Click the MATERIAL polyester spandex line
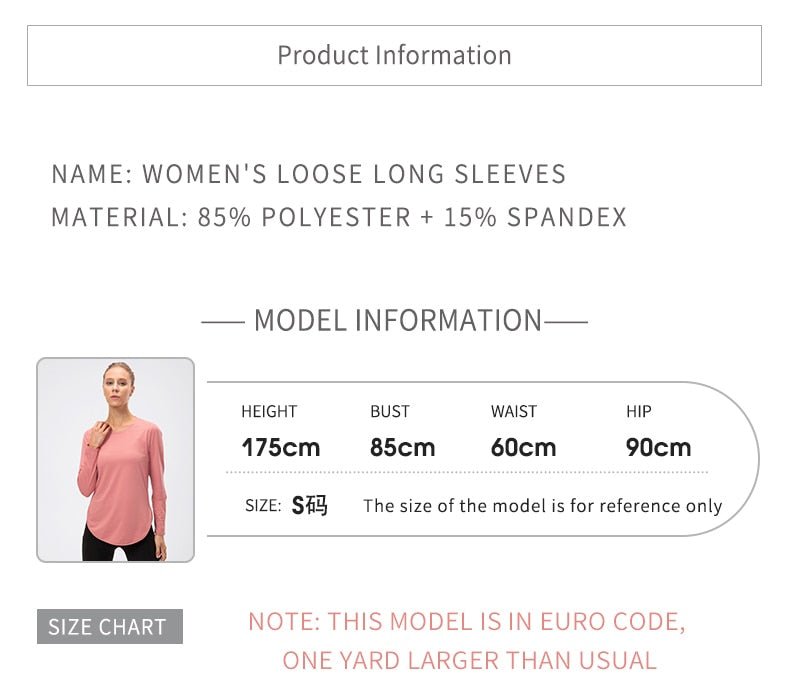The width and height of the screenshot is (790, 700). coord(338,217)
